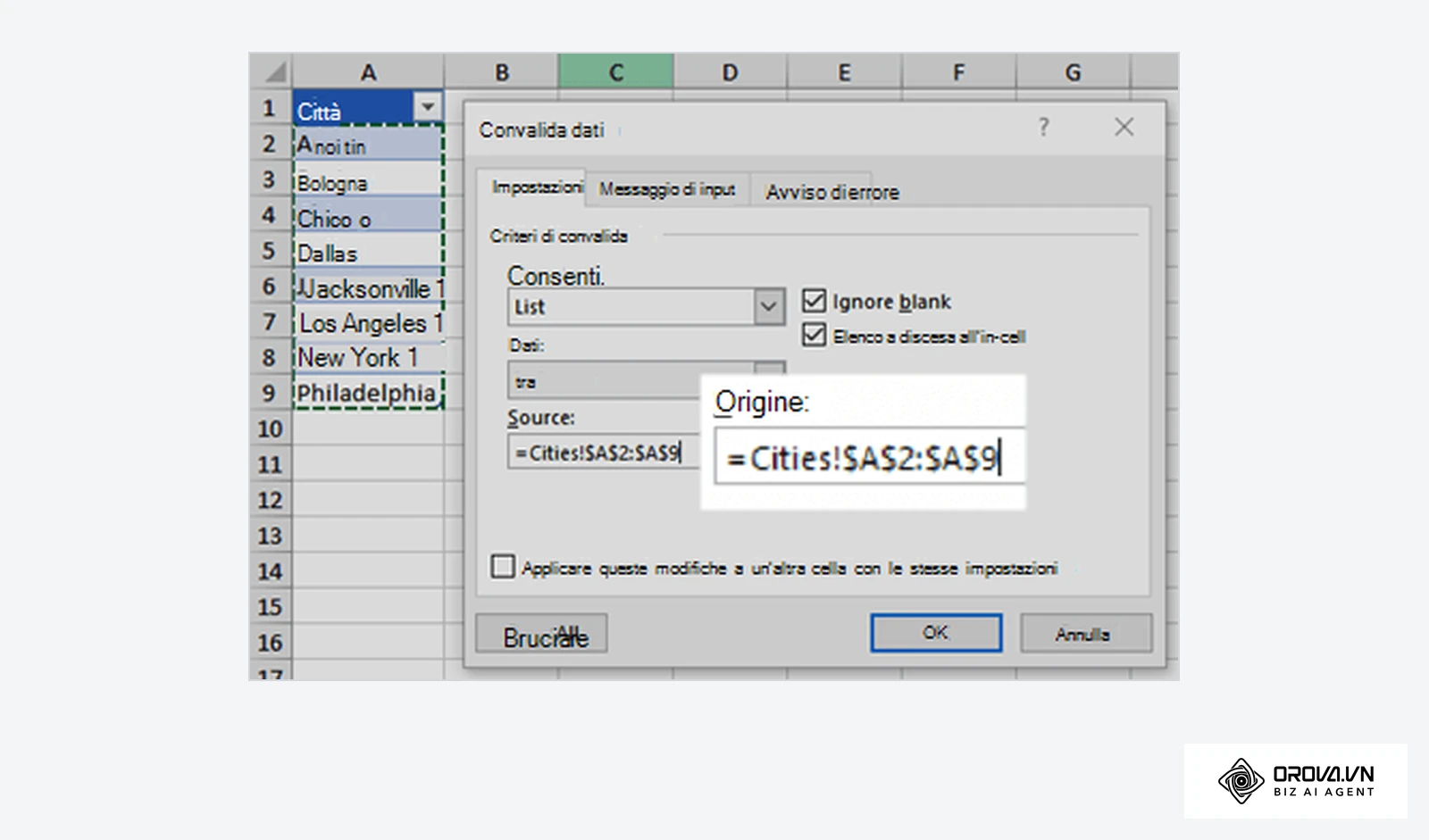
Task: Expand the Consenti List dropdown
Action: (769, 307)
